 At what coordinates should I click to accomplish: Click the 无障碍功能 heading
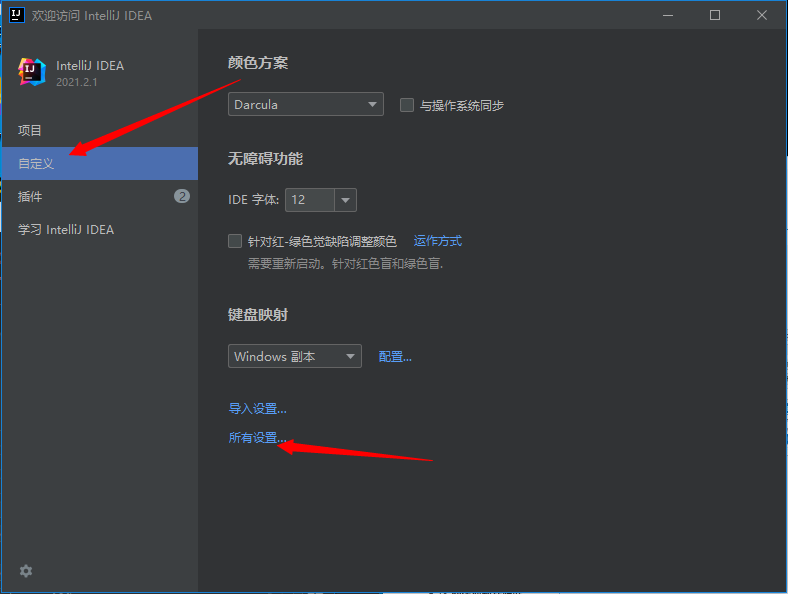tap(265, 159)
